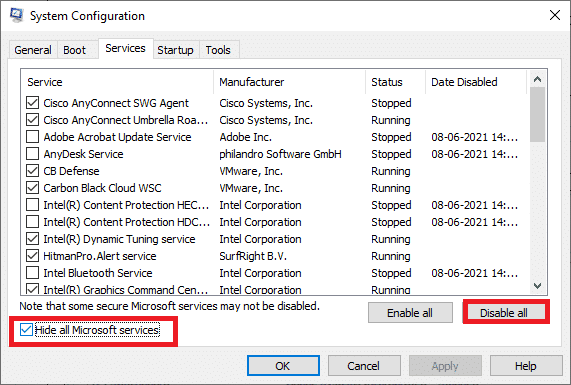Switch to the Startup tab

point(175,50)
